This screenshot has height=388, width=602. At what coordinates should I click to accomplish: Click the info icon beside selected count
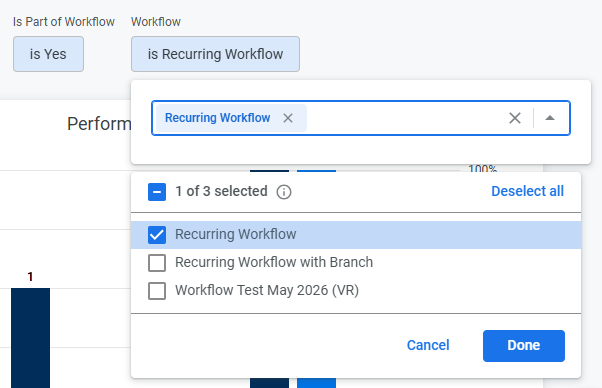coord(284,192)
